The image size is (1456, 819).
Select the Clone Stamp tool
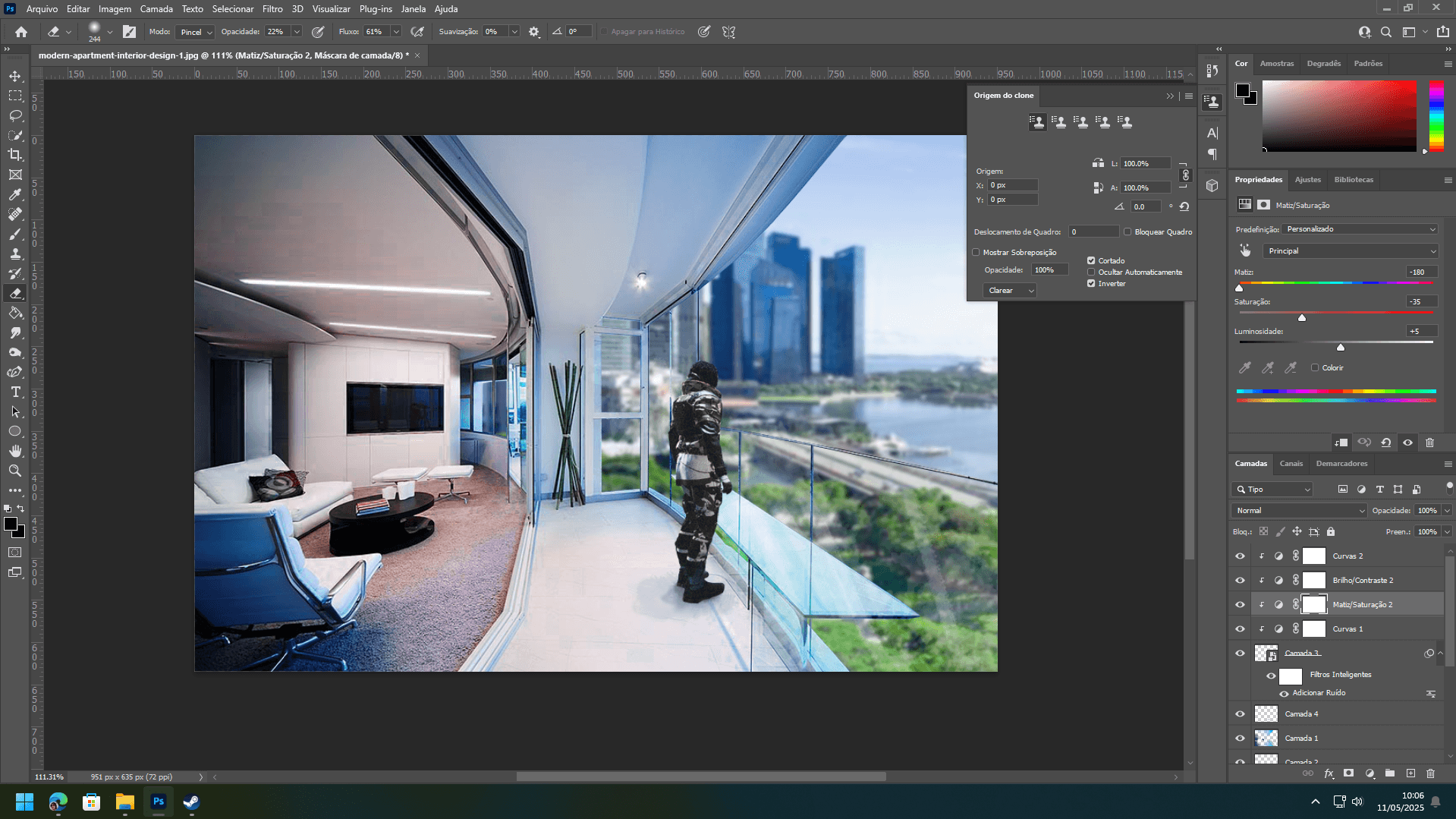coord(15,254)
